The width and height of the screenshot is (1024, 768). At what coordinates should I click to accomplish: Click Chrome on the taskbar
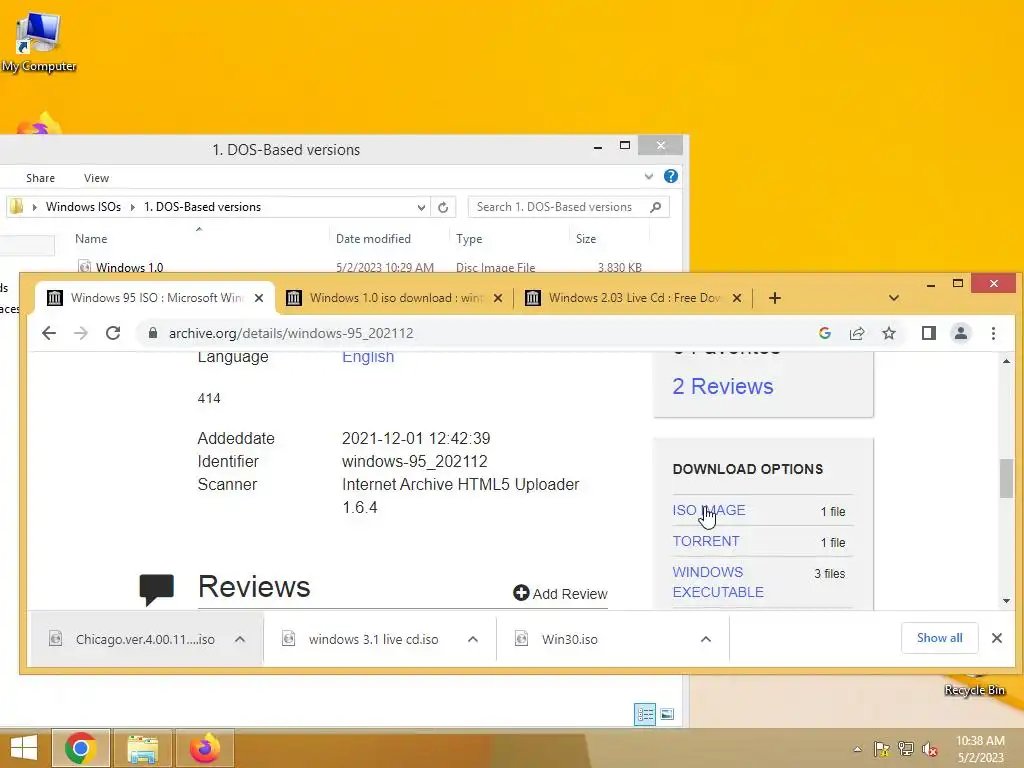click(81, 748)
